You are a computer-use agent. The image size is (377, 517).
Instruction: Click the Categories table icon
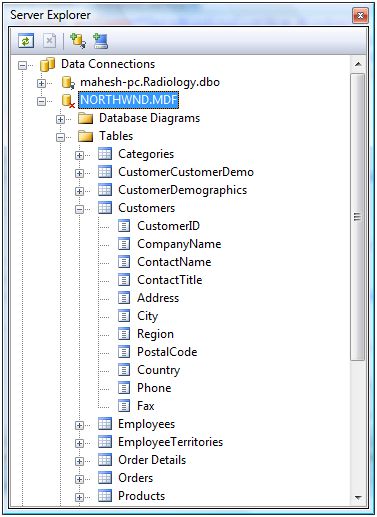(105, 154)
